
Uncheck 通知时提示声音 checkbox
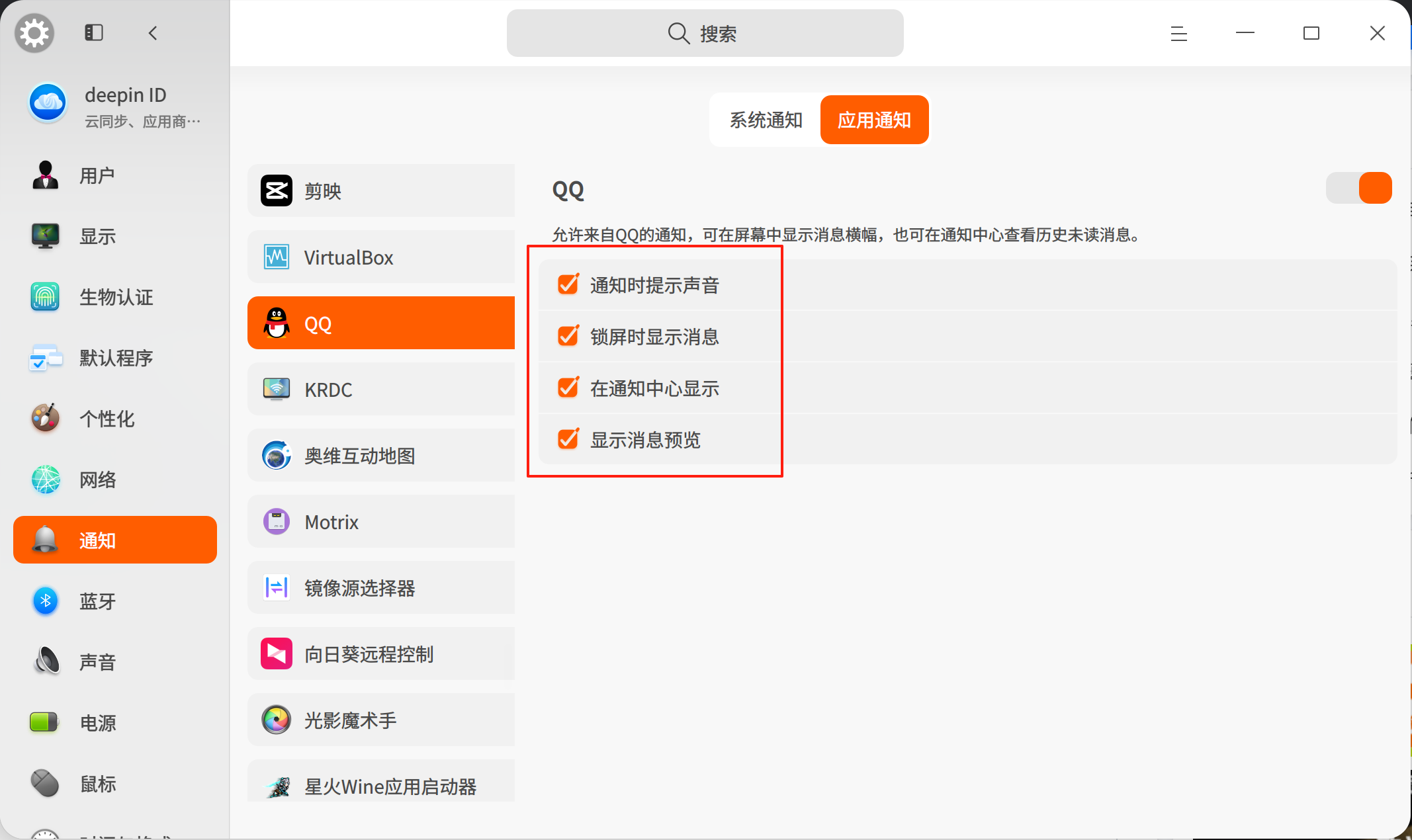pyautogui.click(x=568, y=284)
